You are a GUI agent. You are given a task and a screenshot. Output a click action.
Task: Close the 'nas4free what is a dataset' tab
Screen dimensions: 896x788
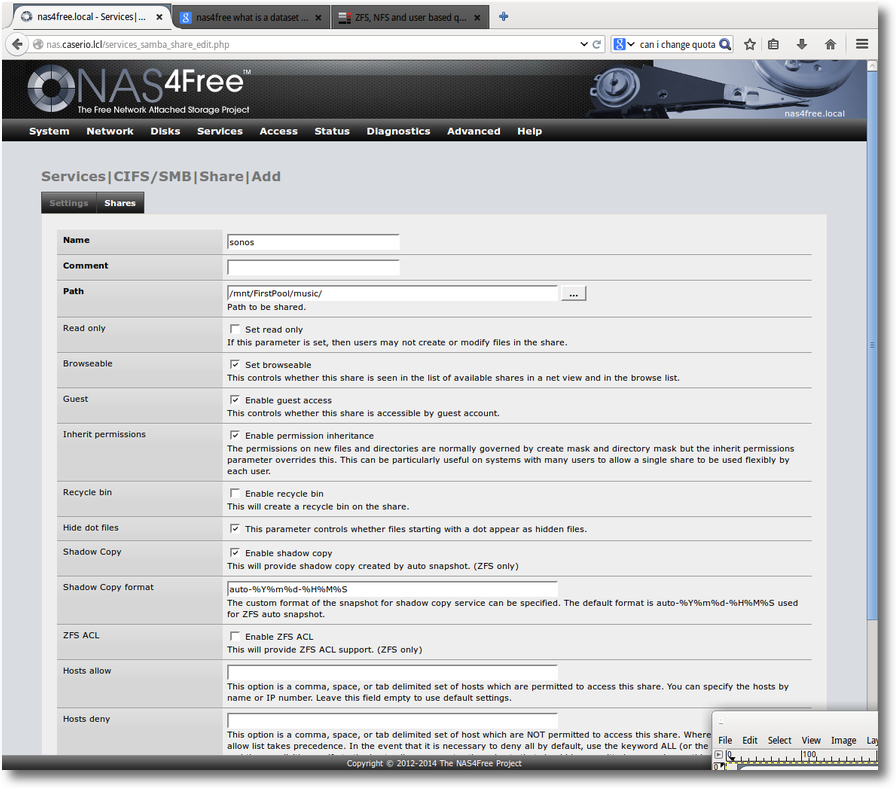(x=318, y=18)
